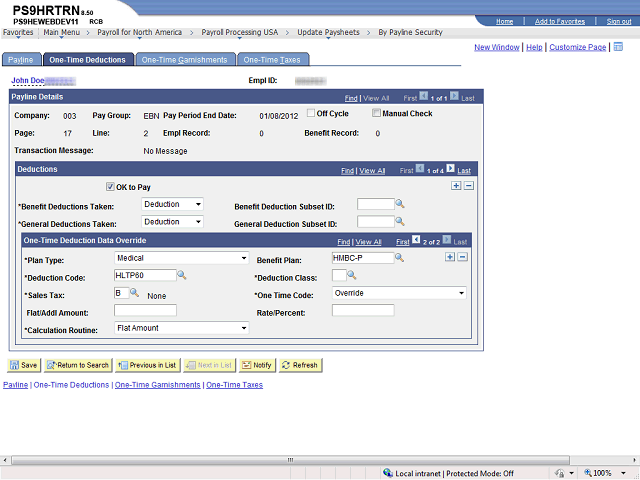
Task: Click Add to Favorites link
Action: click(560, 21)
